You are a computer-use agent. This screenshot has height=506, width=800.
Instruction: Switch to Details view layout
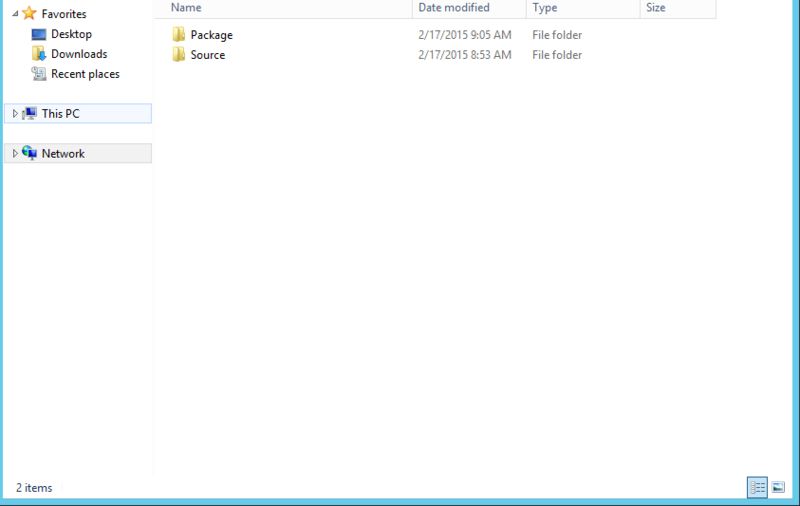[757, 487]
